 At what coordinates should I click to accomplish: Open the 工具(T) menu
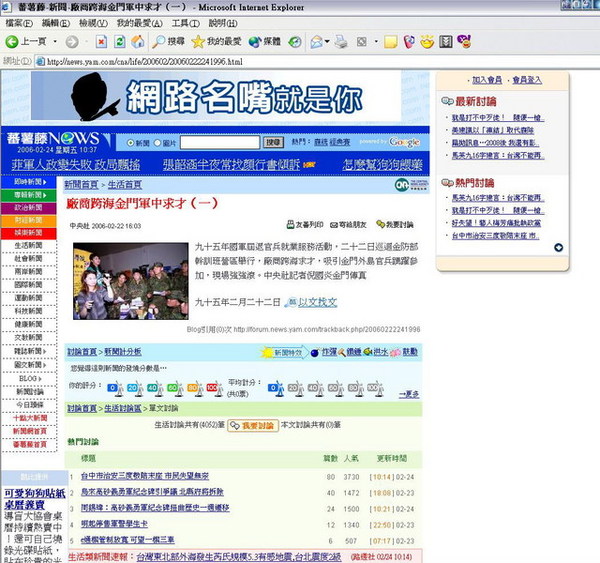click(x=186, y=23)
